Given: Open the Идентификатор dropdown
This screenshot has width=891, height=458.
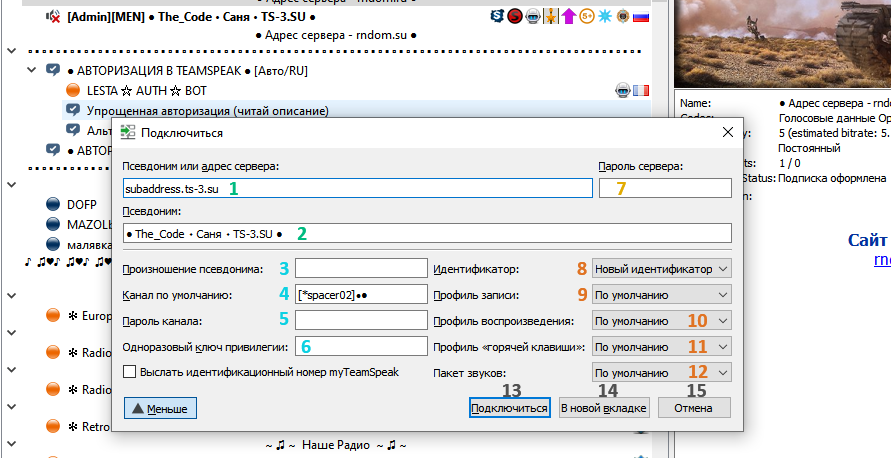Looking at the screenshot, I should tap(662, 269).
